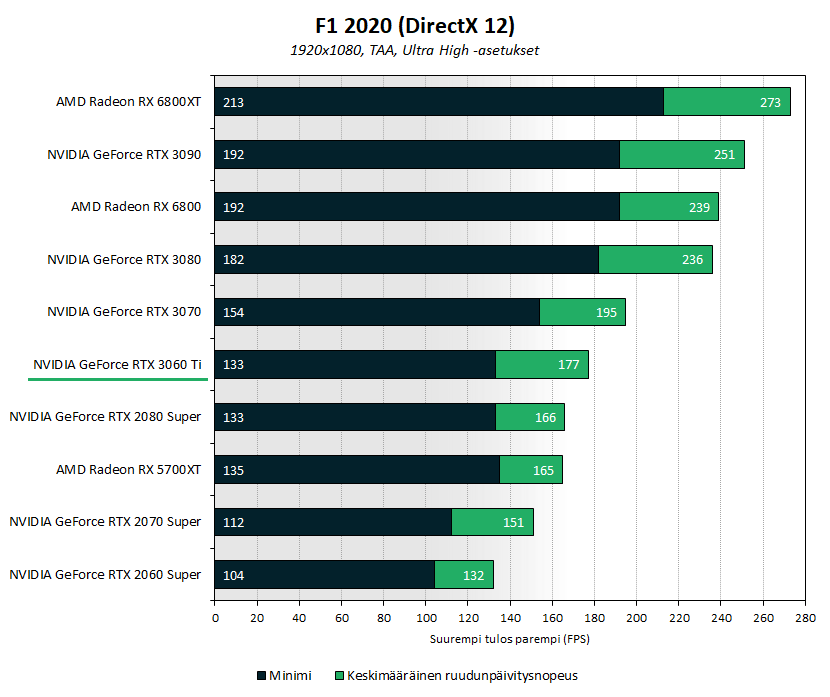830x697 pixels.
Task: Click the RTX 3060 Ti 177 average segment
Action: click(x=542, y=365)
